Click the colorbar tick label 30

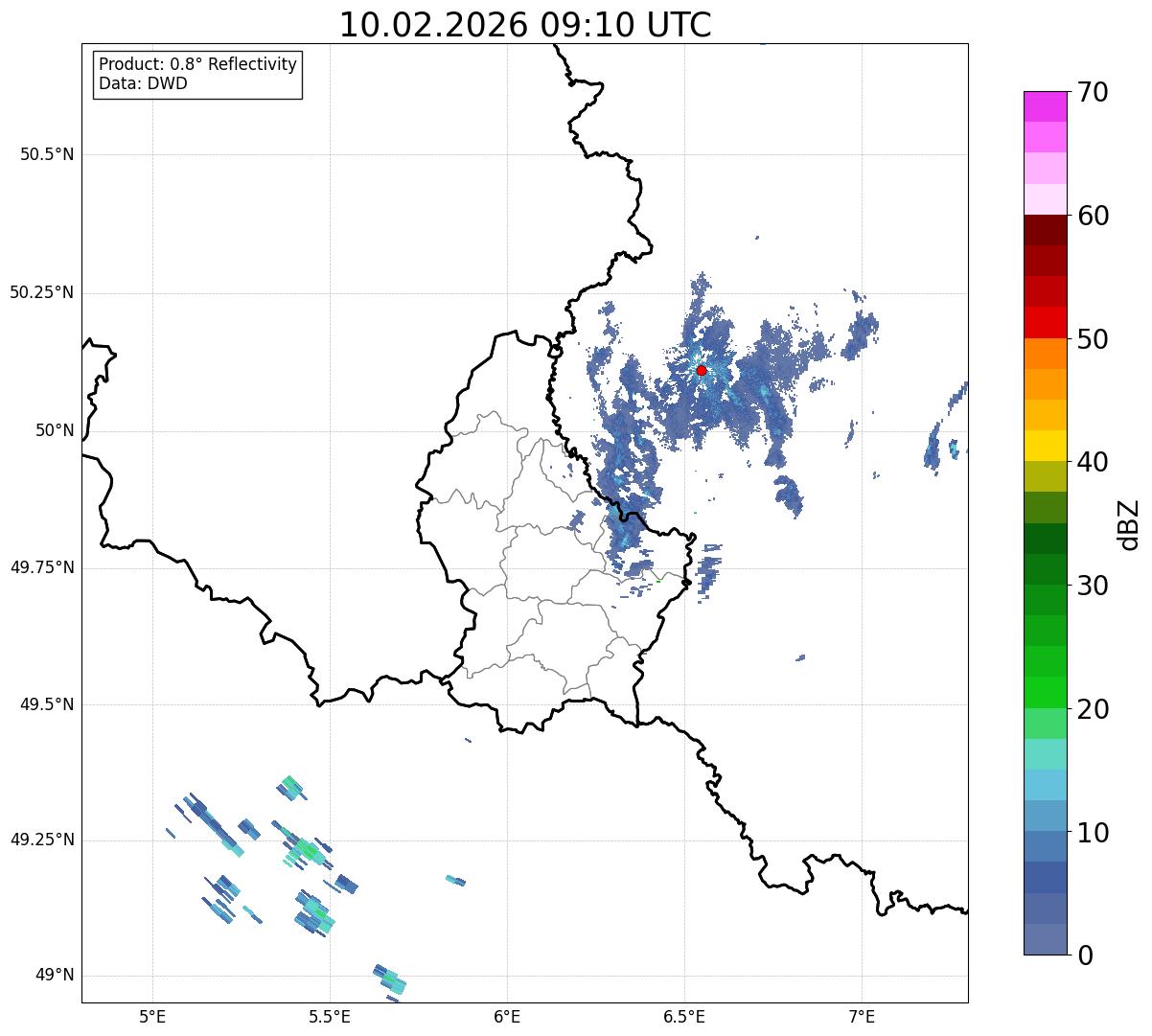[1093, 587]
